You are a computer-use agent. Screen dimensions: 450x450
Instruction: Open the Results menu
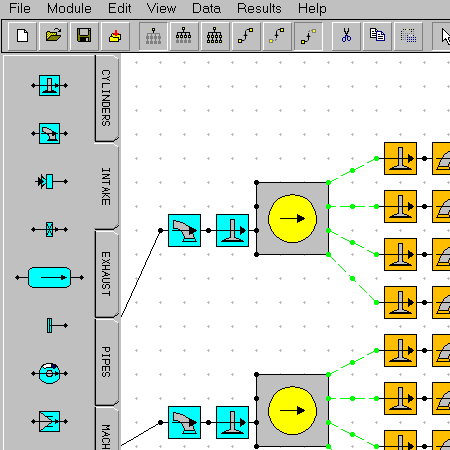259,8
